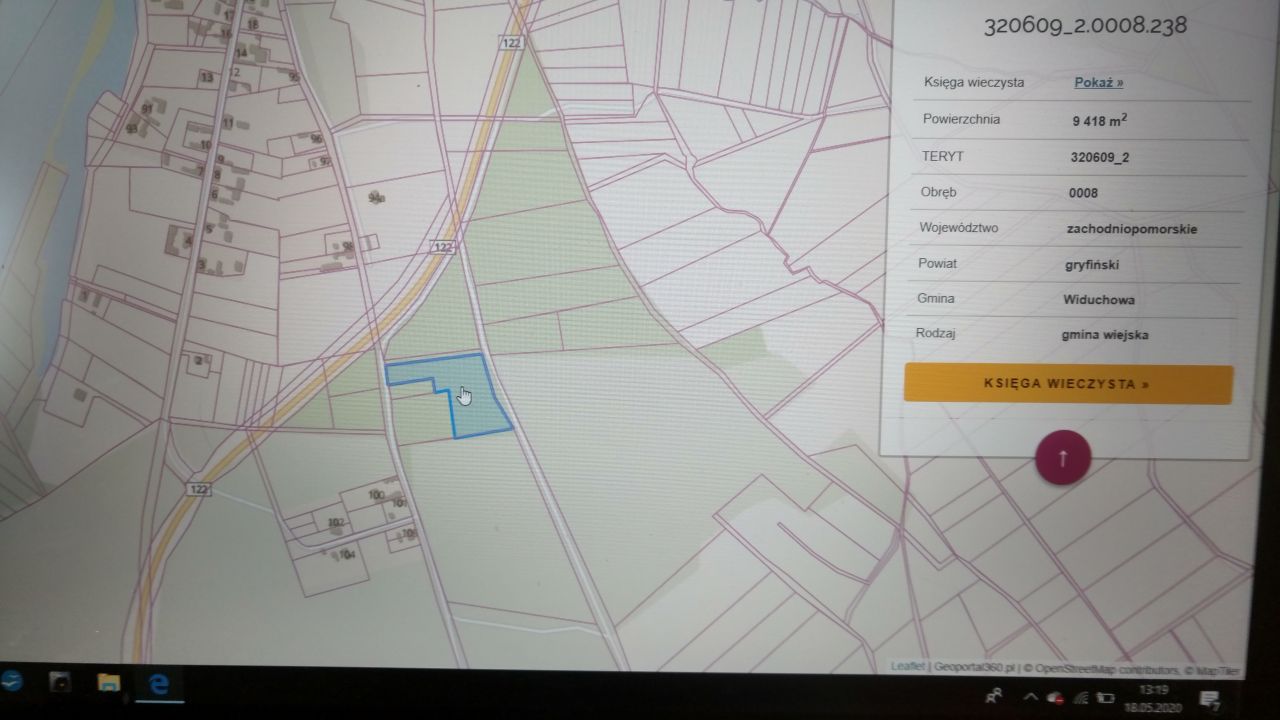Click parcel number 13 on the map
The height and width of the screenshot is (720, 1280).
pyautogui.click(x=207, y=77)
